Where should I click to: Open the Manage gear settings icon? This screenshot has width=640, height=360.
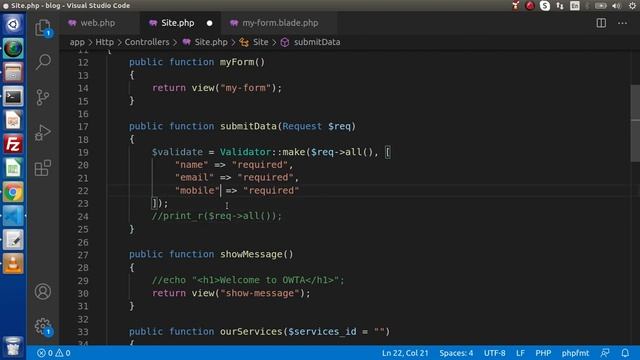click(42, 327)
